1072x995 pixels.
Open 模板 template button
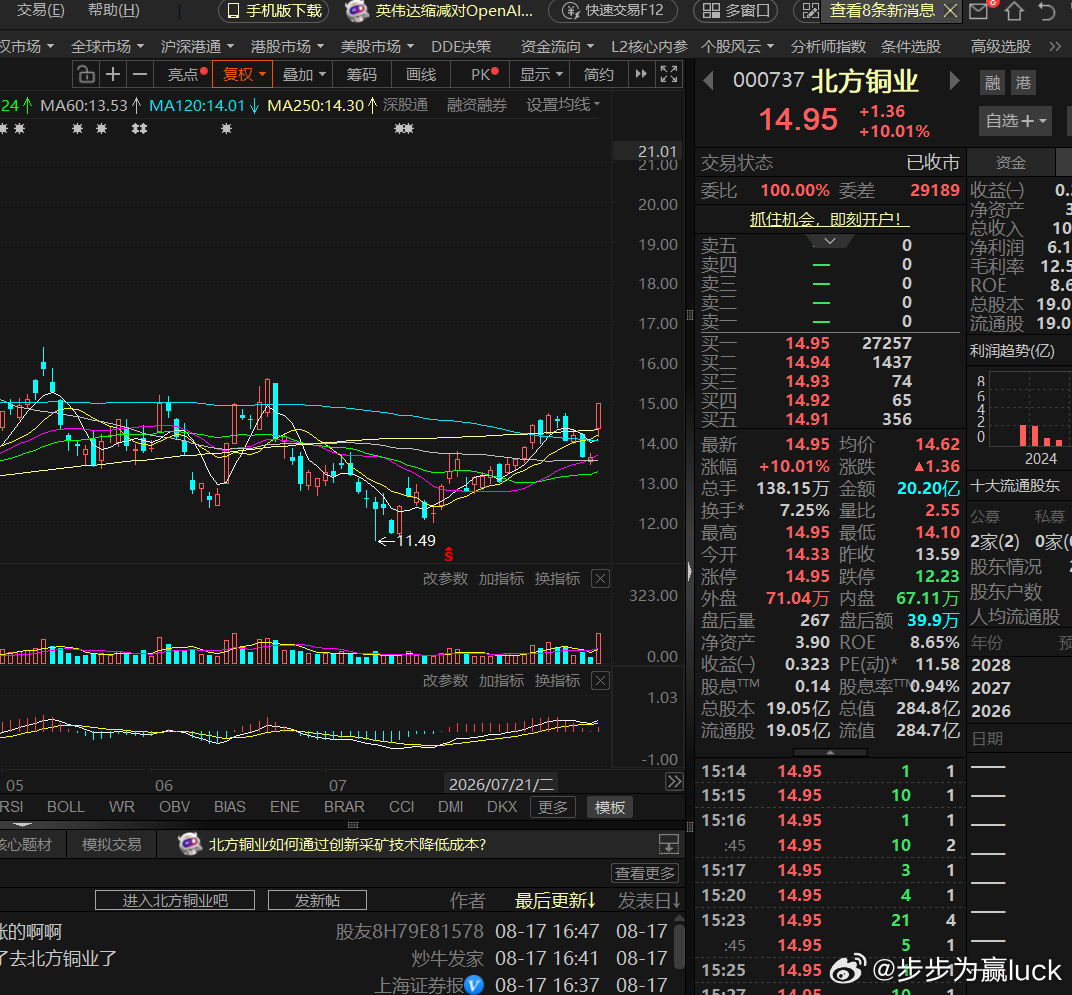(609, 808)
